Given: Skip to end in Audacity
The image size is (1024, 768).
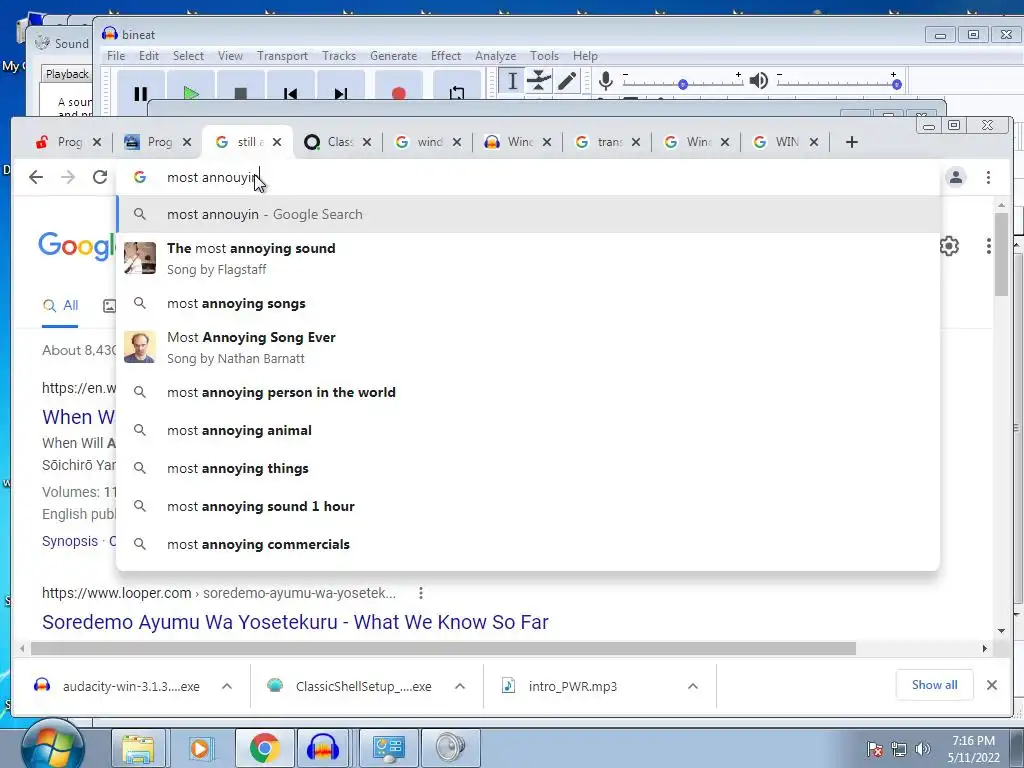Looking at the screenshot, I should pyautogui.click(x=341, y=86).
